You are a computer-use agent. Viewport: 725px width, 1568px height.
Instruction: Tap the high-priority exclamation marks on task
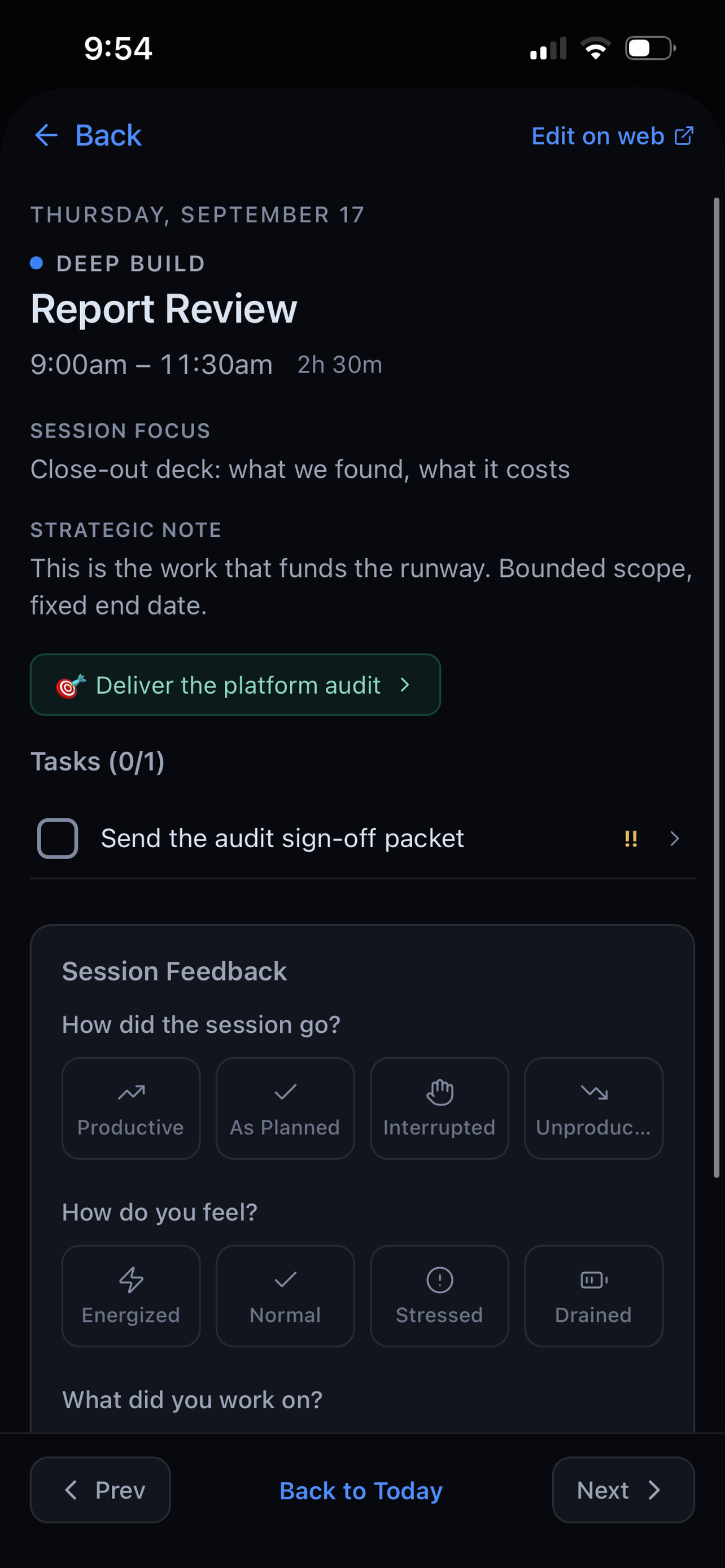631,839
